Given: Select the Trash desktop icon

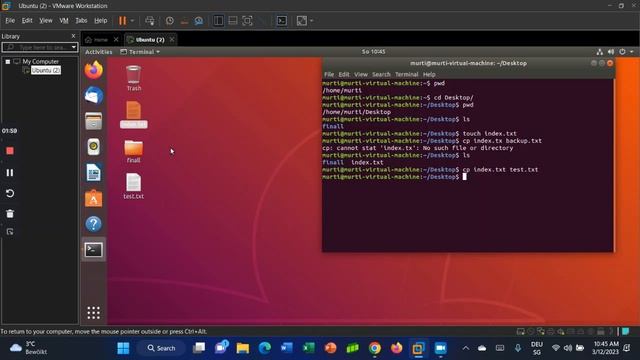Looking at the screenshot, I should 133,78.
